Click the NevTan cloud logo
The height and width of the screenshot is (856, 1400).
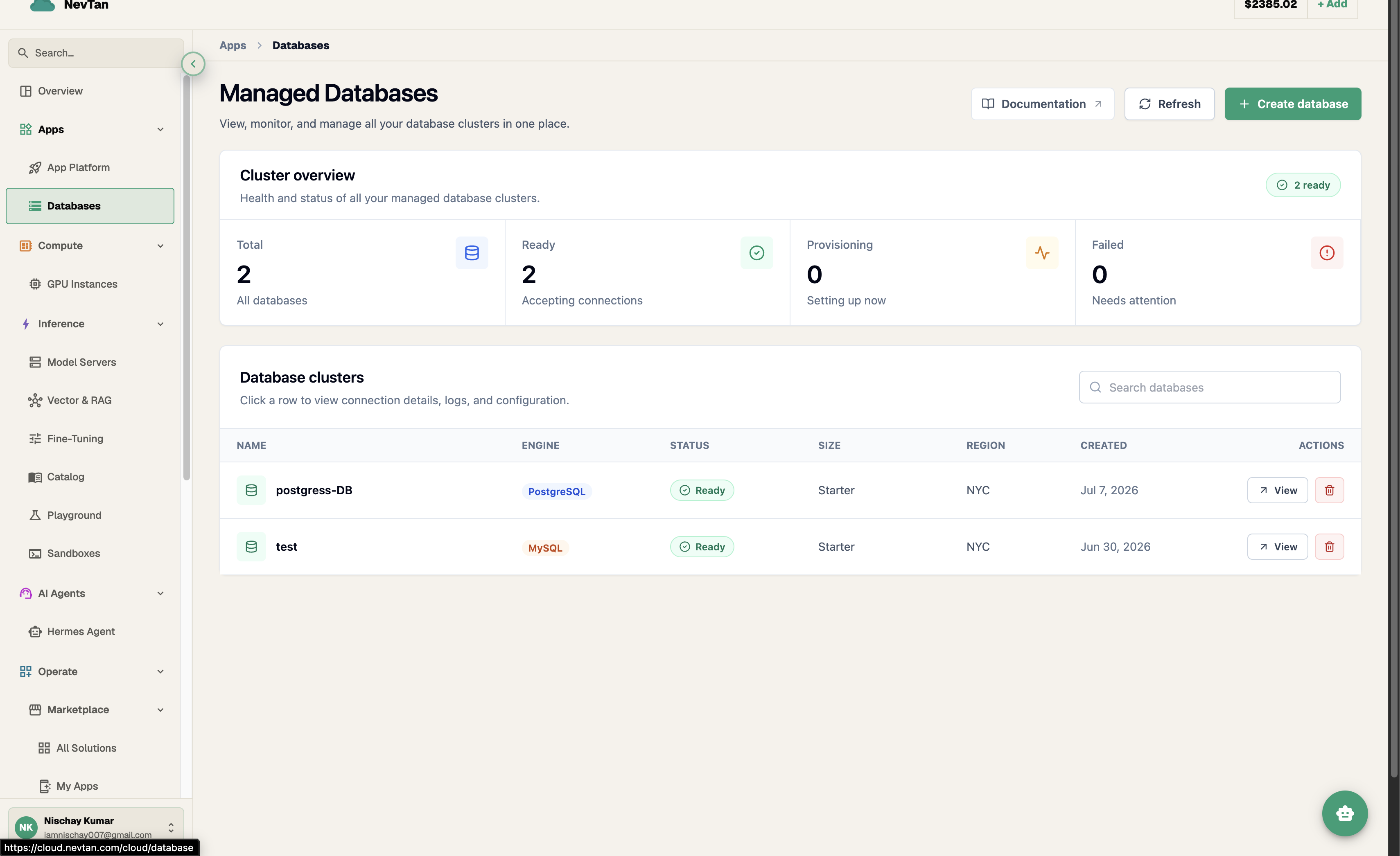tap(42, 5)
